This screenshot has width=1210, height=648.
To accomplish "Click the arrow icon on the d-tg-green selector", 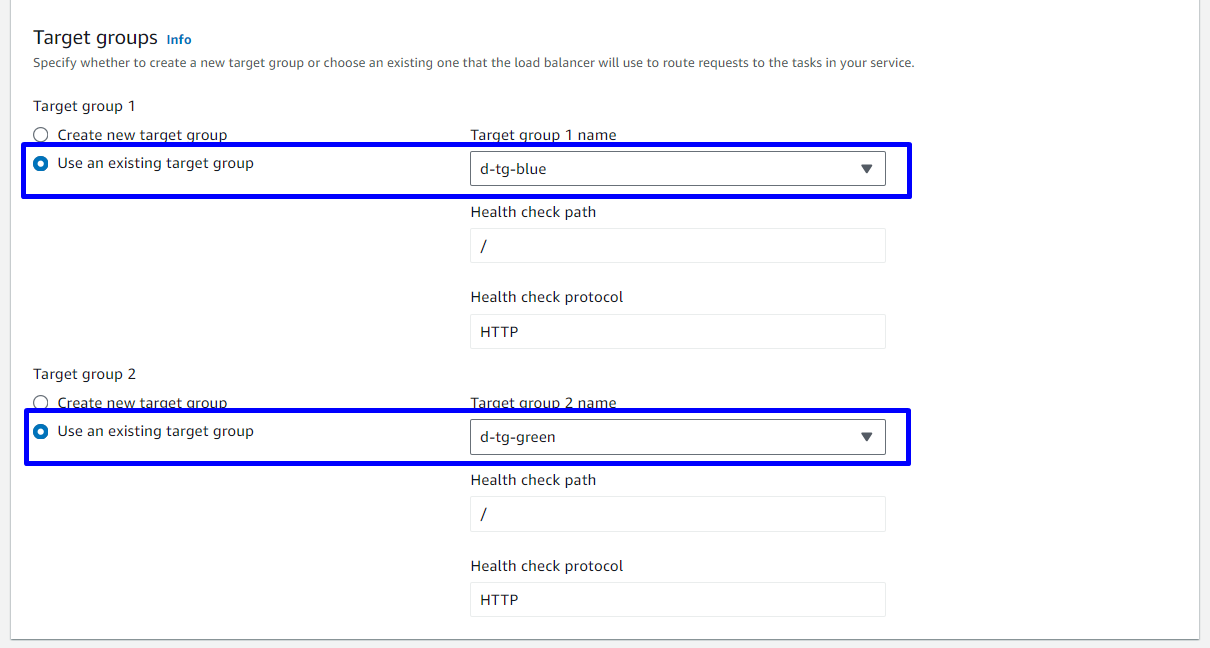I will (x=866, y=437).
